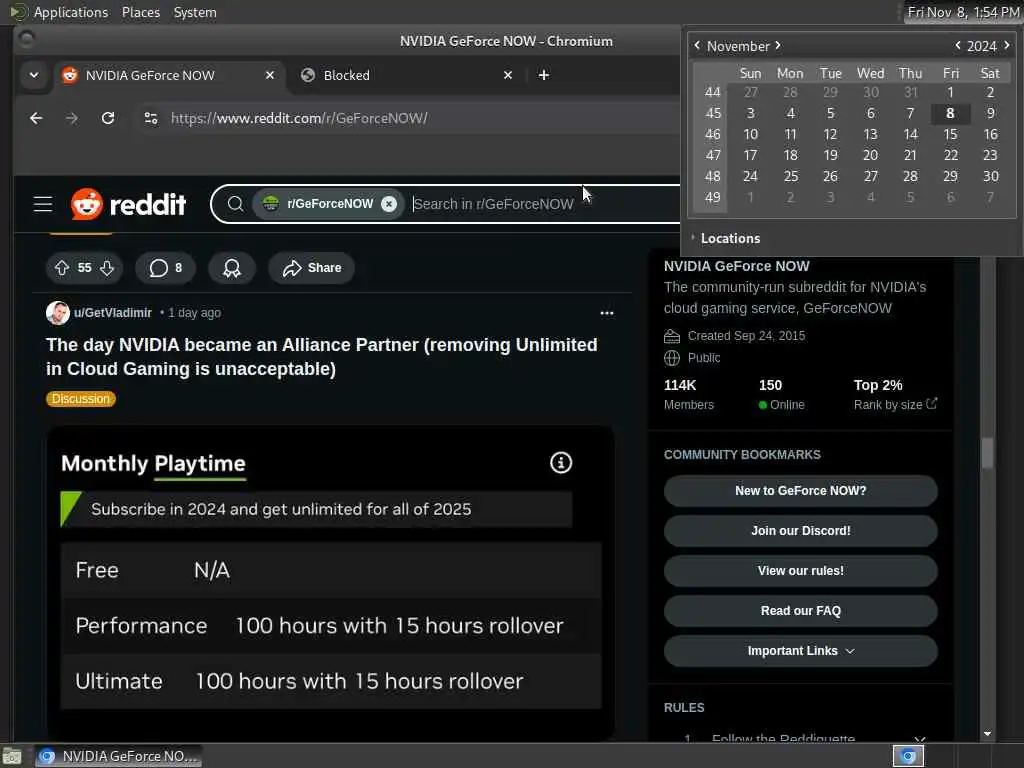1024x768 pixels.
Task: Filter by the Discussion flair tag
Action: tap(81, 399)
